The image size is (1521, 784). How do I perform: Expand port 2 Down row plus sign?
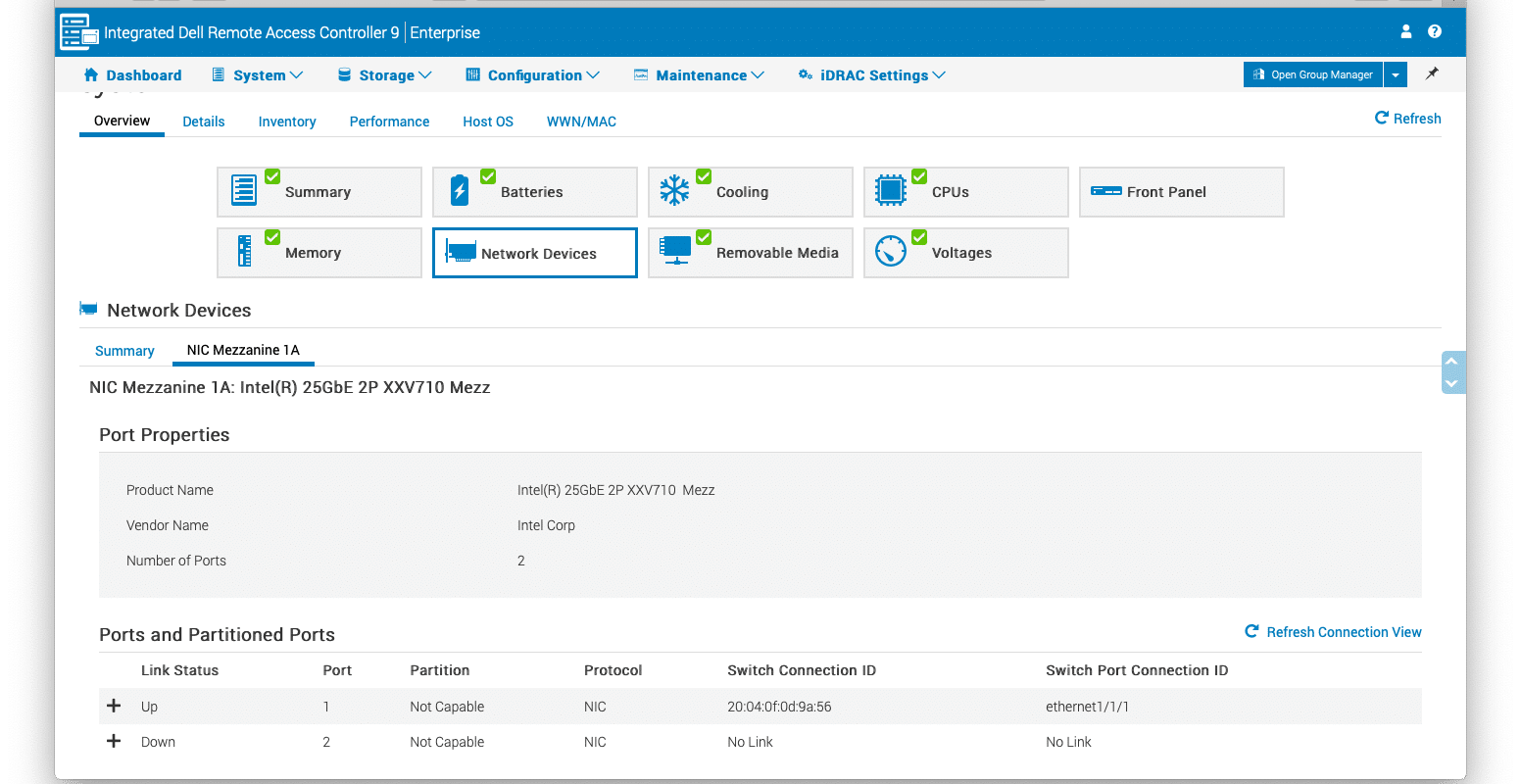114,741
